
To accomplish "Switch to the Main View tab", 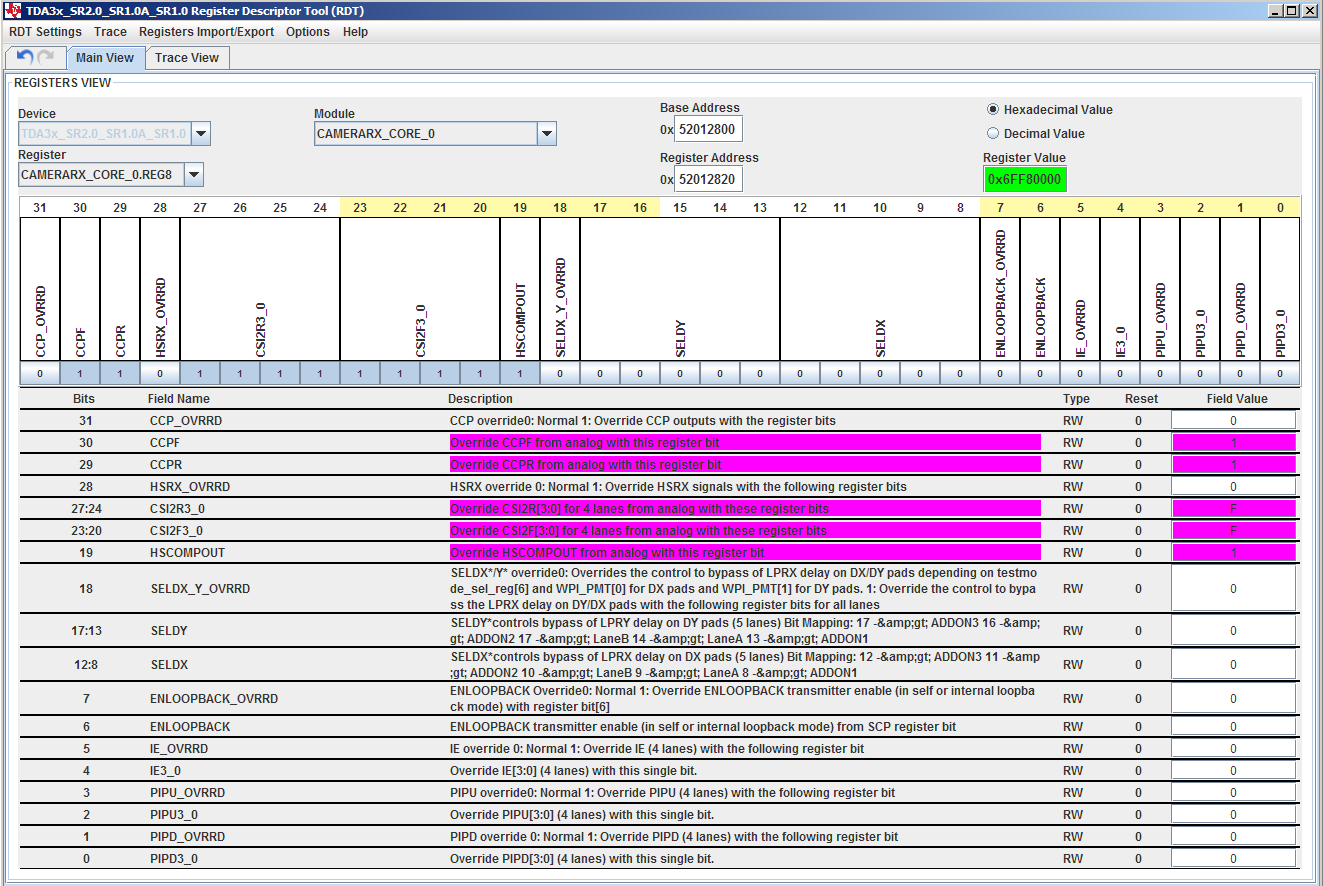I will (105, 58).
